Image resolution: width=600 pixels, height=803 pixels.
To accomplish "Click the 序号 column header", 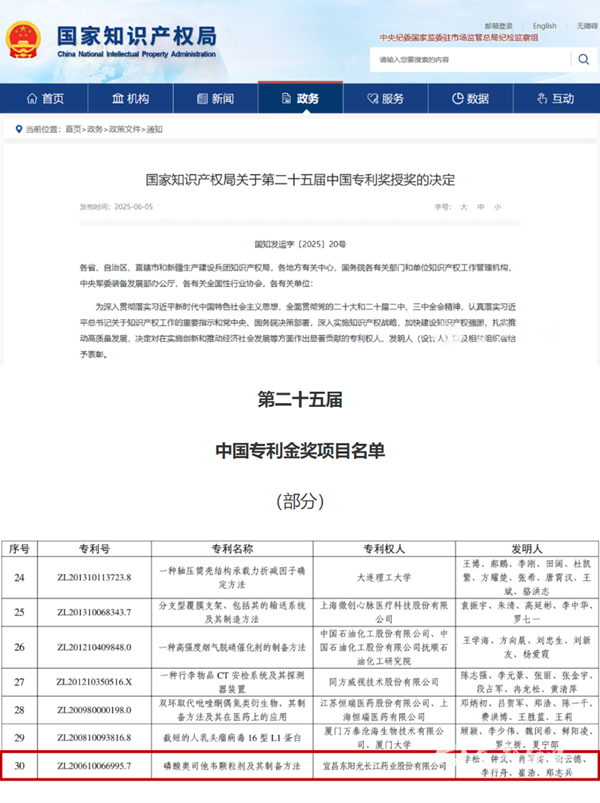I will [x=19, y=549].
